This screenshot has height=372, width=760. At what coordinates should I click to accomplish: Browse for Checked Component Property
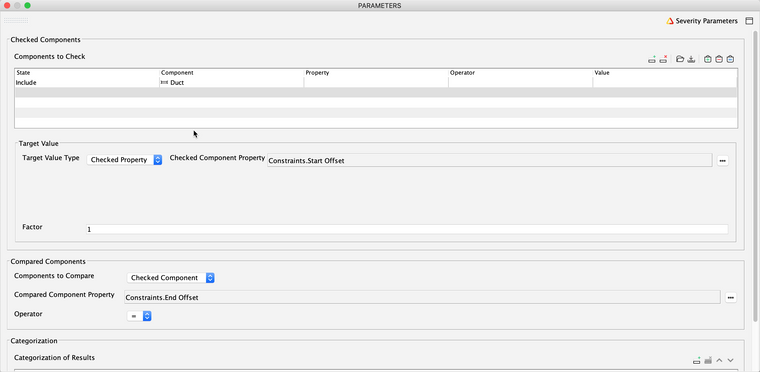point(723,161)
